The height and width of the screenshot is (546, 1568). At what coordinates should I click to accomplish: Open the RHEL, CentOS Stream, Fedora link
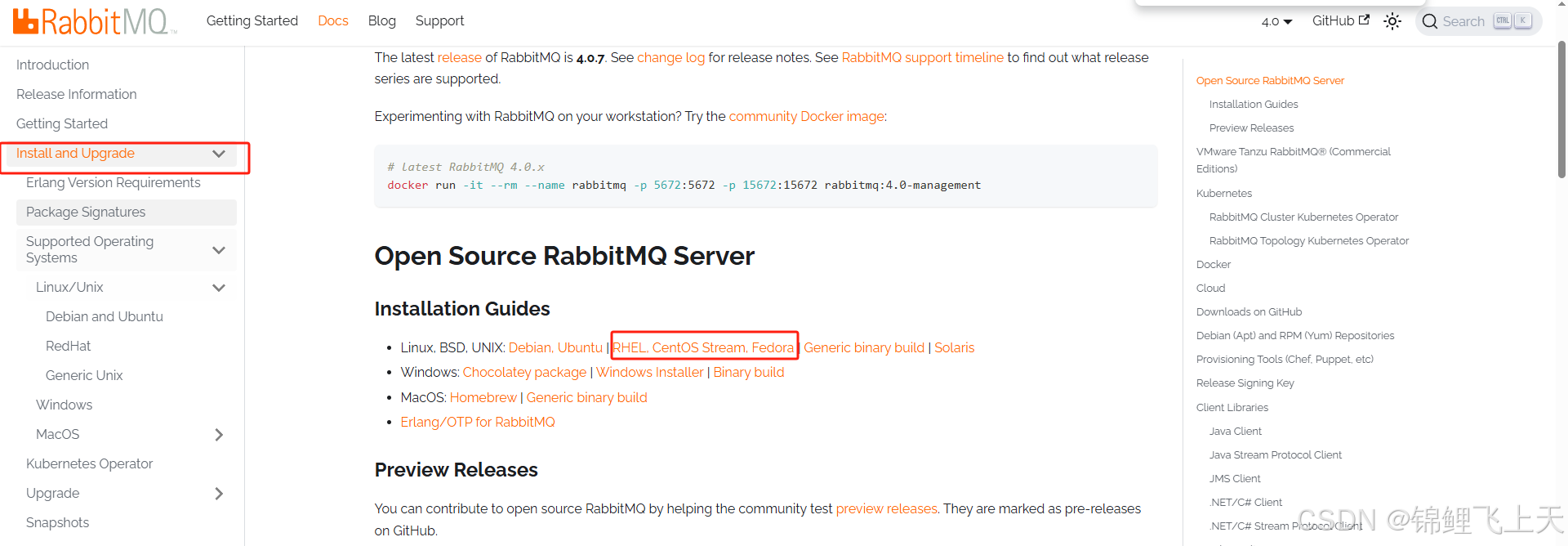(703, 347)
